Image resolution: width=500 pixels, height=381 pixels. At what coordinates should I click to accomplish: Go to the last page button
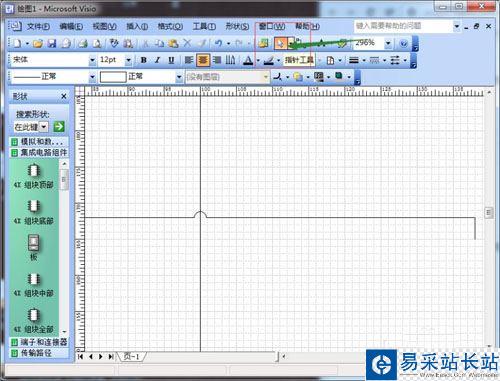coord(111,357)
